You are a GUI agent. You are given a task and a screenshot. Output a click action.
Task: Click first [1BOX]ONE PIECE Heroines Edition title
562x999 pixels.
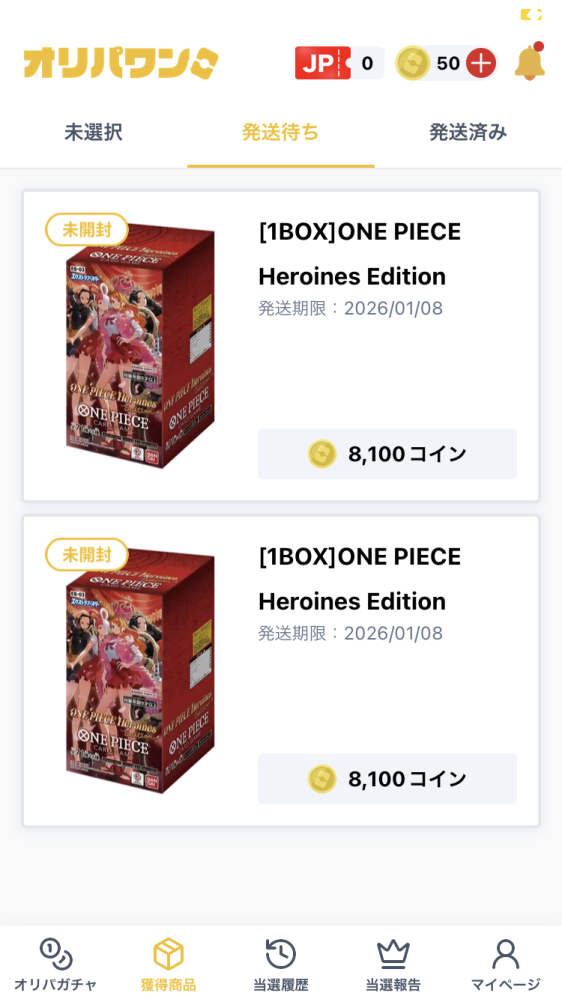(x=359, y=254)
